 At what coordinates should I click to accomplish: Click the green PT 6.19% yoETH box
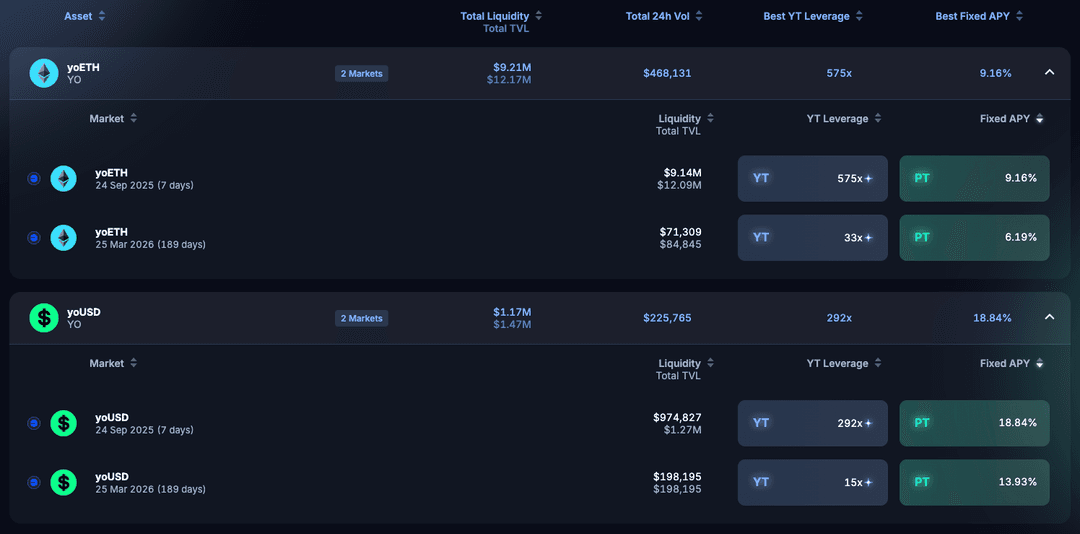click(974, 238)
